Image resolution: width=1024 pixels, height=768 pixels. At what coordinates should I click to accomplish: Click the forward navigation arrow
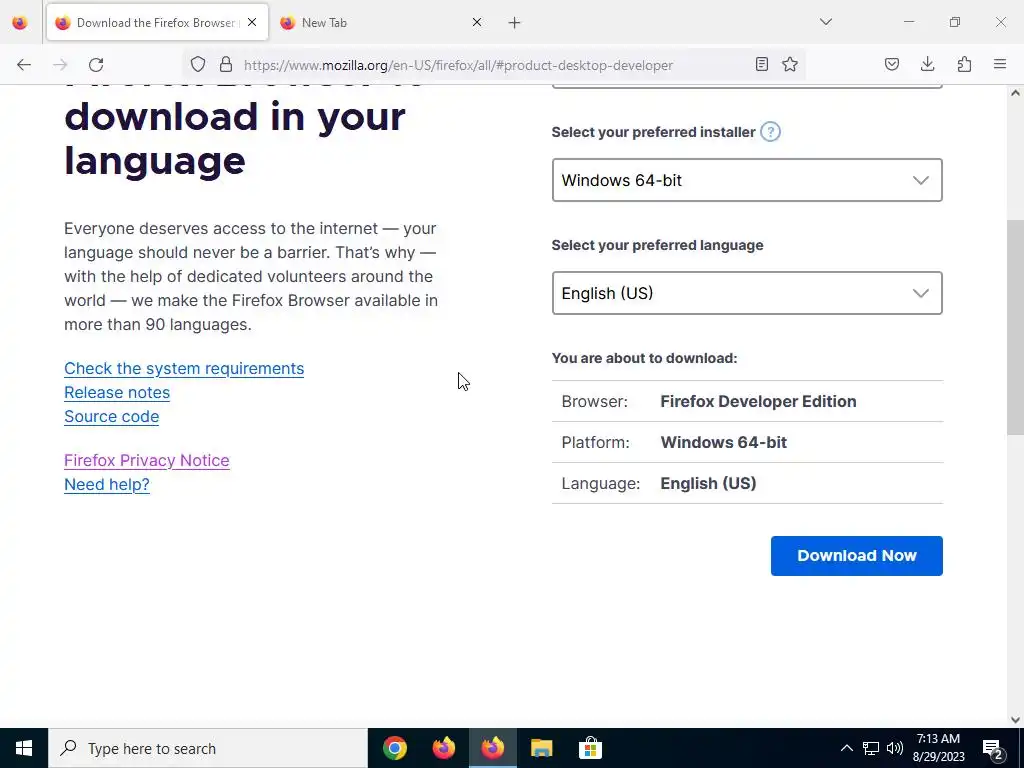60,65
